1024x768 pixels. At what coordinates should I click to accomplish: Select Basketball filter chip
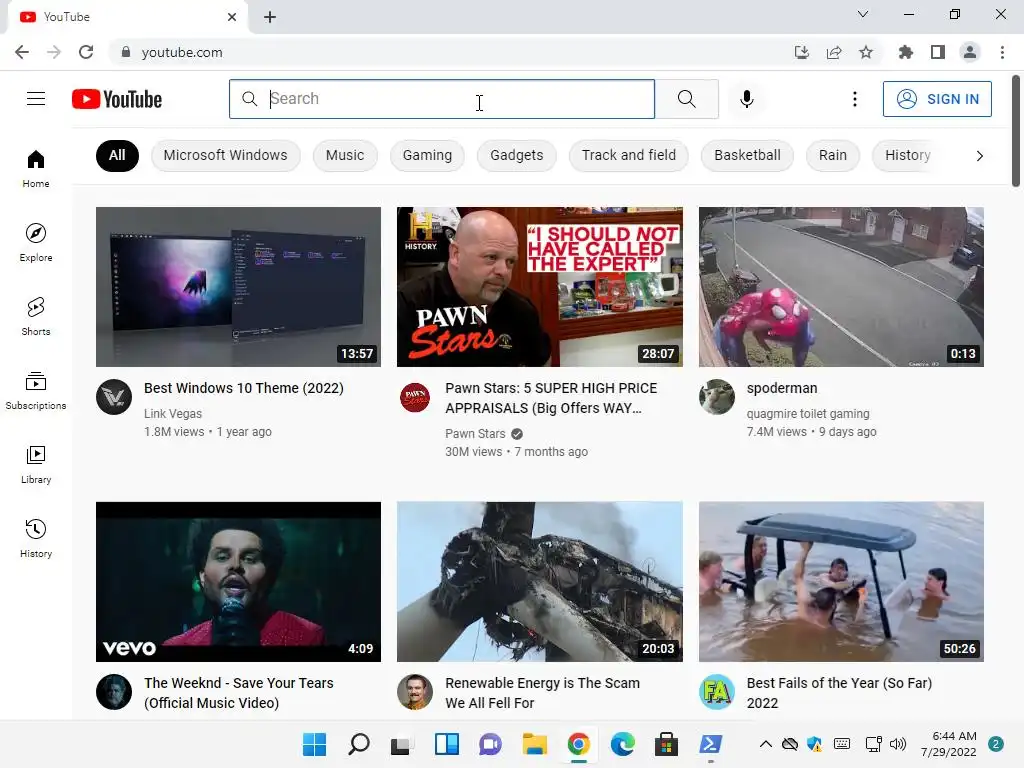(747, 155)
